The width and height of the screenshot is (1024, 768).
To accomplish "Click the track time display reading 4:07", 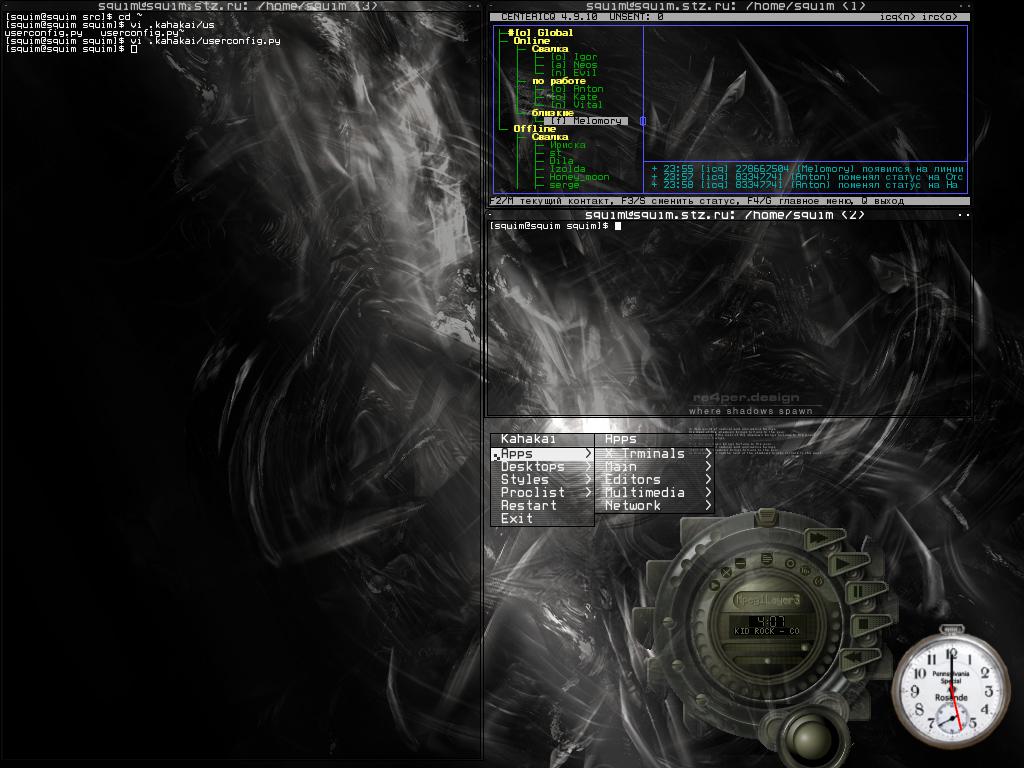I will 768,620.
